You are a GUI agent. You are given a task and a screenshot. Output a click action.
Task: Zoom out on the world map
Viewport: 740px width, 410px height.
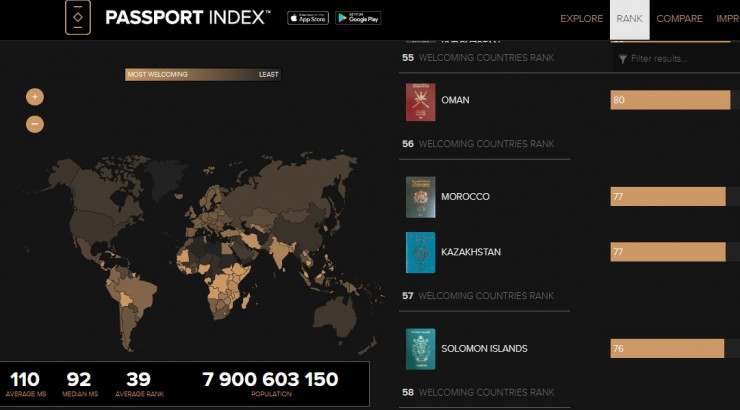pos(35,124)
